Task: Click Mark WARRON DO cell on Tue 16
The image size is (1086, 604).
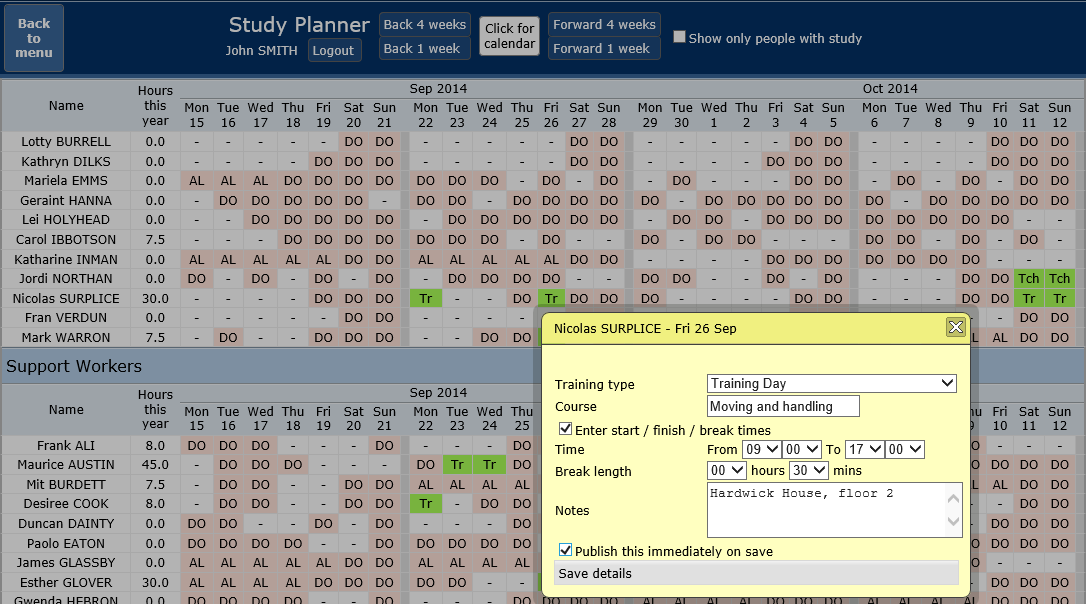Action: [228, 338]
